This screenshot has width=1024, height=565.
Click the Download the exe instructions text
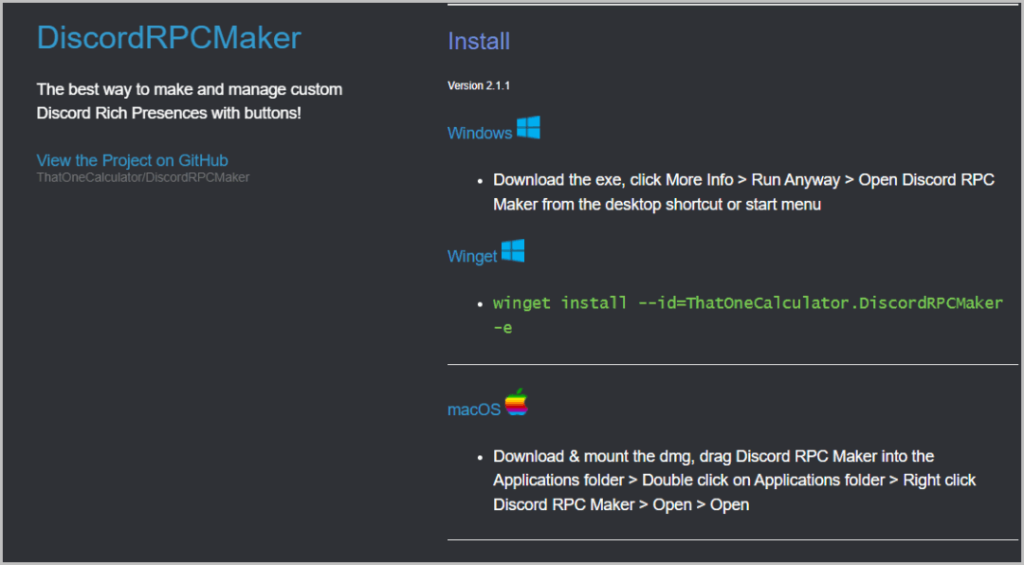click(744, 192)
